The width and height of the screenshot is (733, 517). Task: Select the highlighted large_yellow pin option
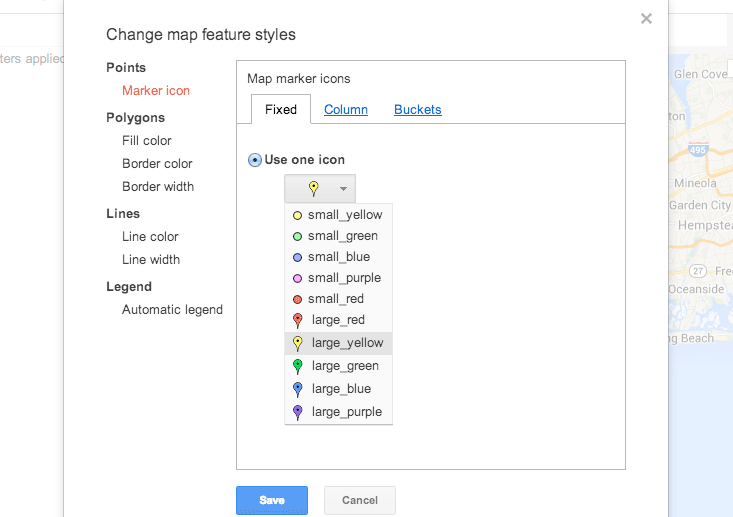pyautogui.click(x=338, y=343)
